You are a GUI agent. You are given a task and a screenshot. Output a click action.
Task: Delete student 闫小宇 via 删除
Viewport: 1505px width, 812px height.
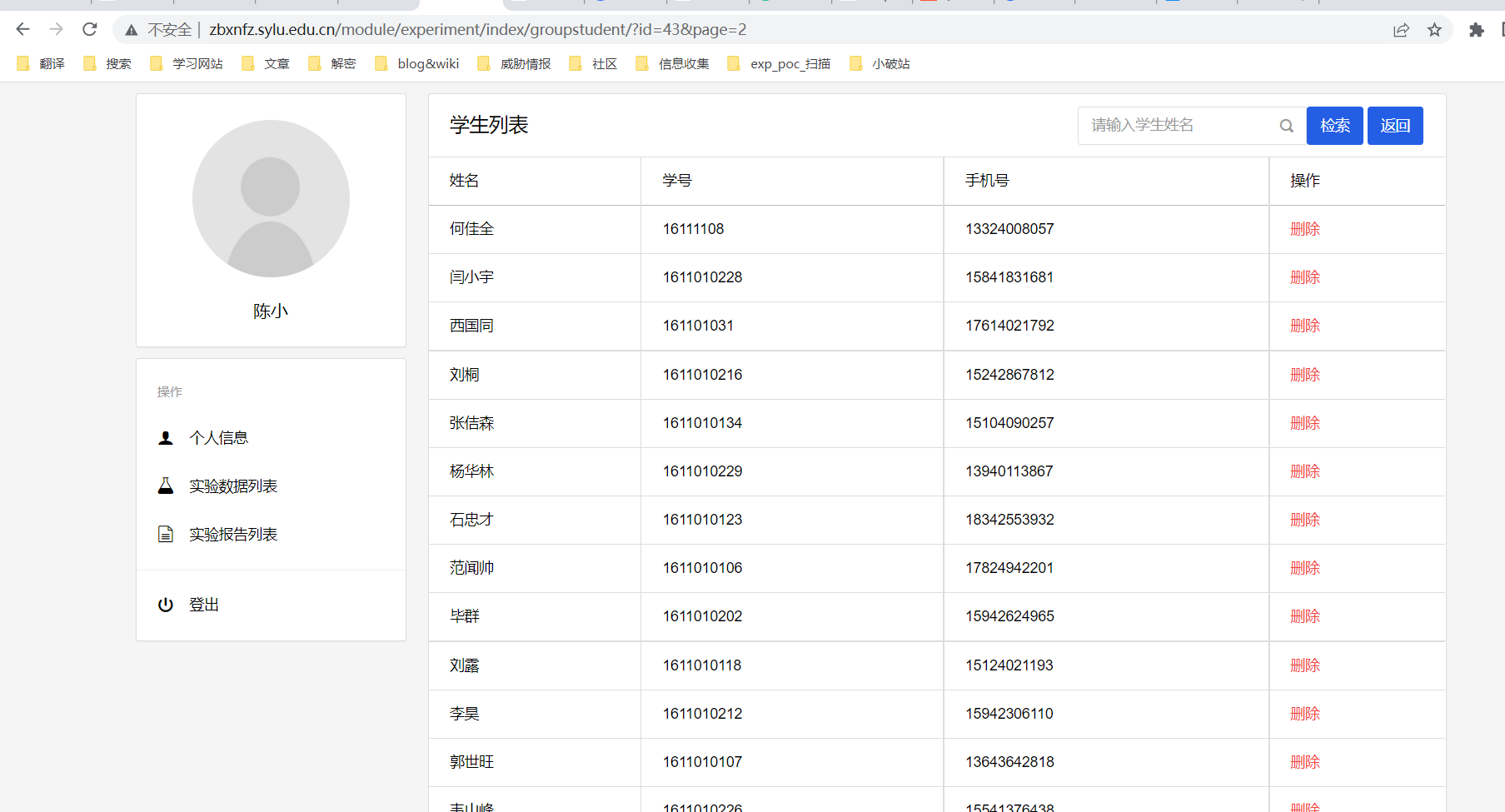(1305, 277)
